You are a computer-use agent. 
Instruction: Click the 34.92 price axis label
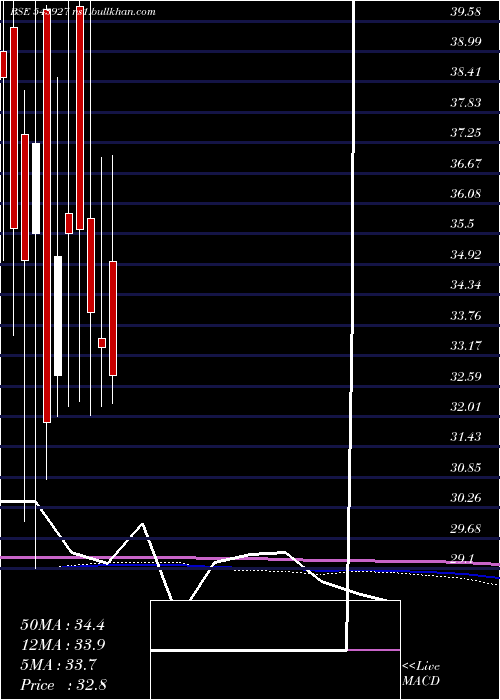tap(466, 254)
